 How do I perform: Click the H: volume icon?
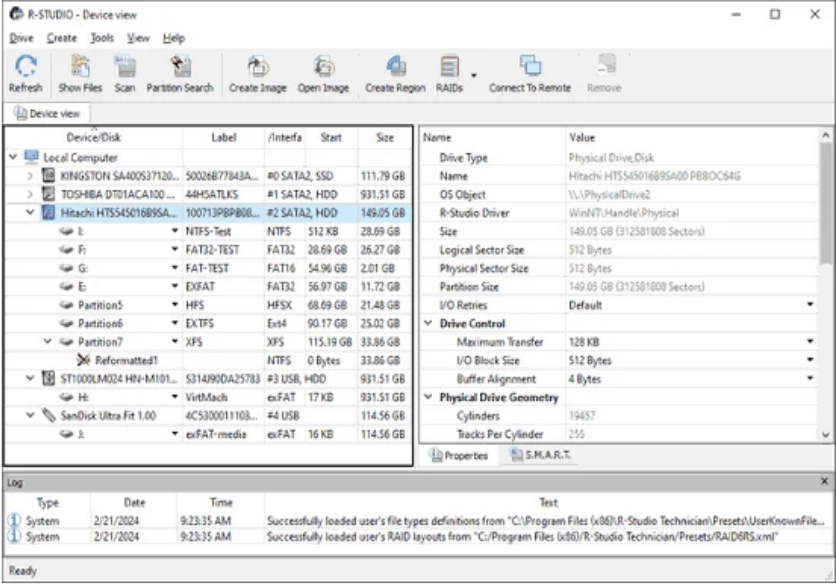click(66, 397)
